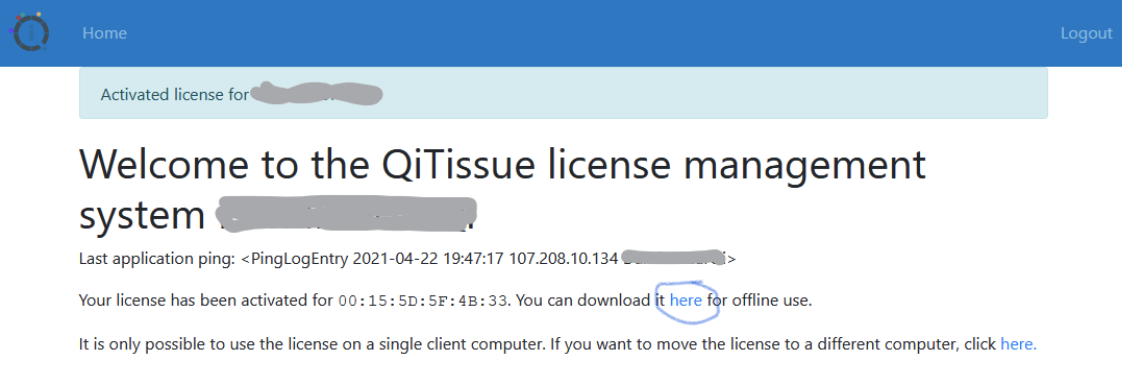Click the IP address 107.208.10.134
The image size is (1122, 376).
[x=562, y=259]
